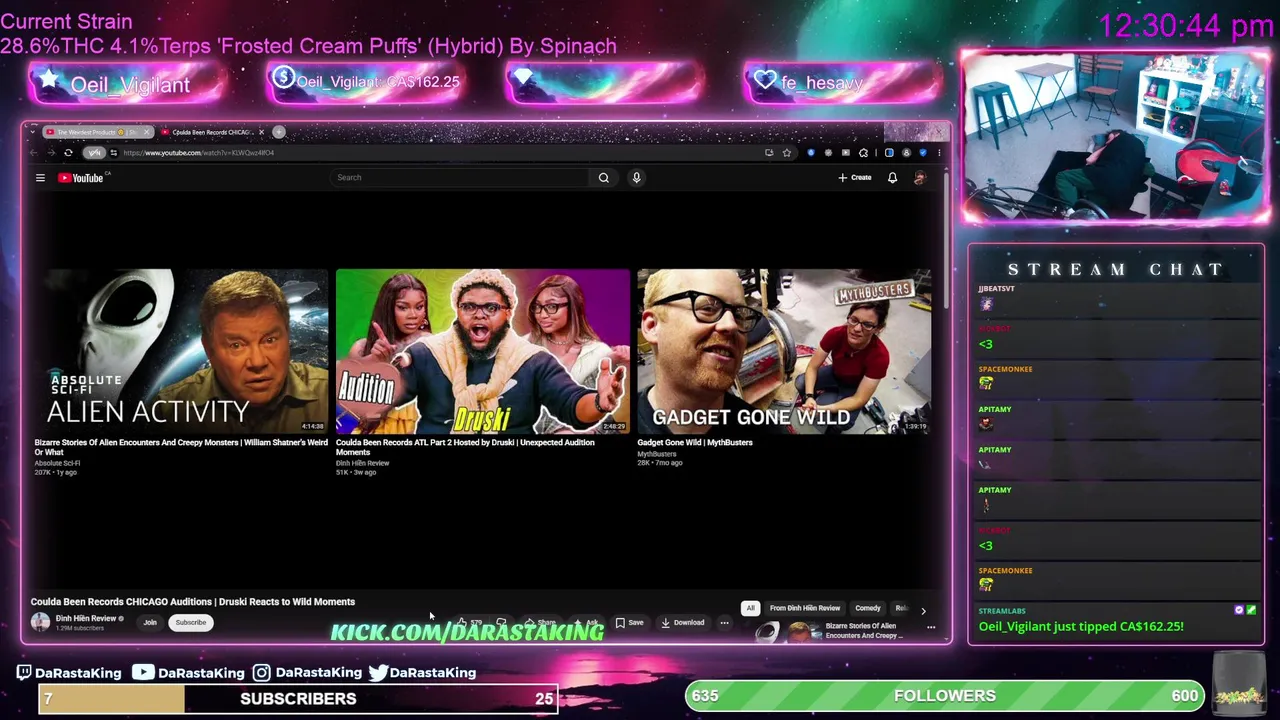Download the current video
1280x720 pixels.
pyautogui.click(x=682, y=622)
